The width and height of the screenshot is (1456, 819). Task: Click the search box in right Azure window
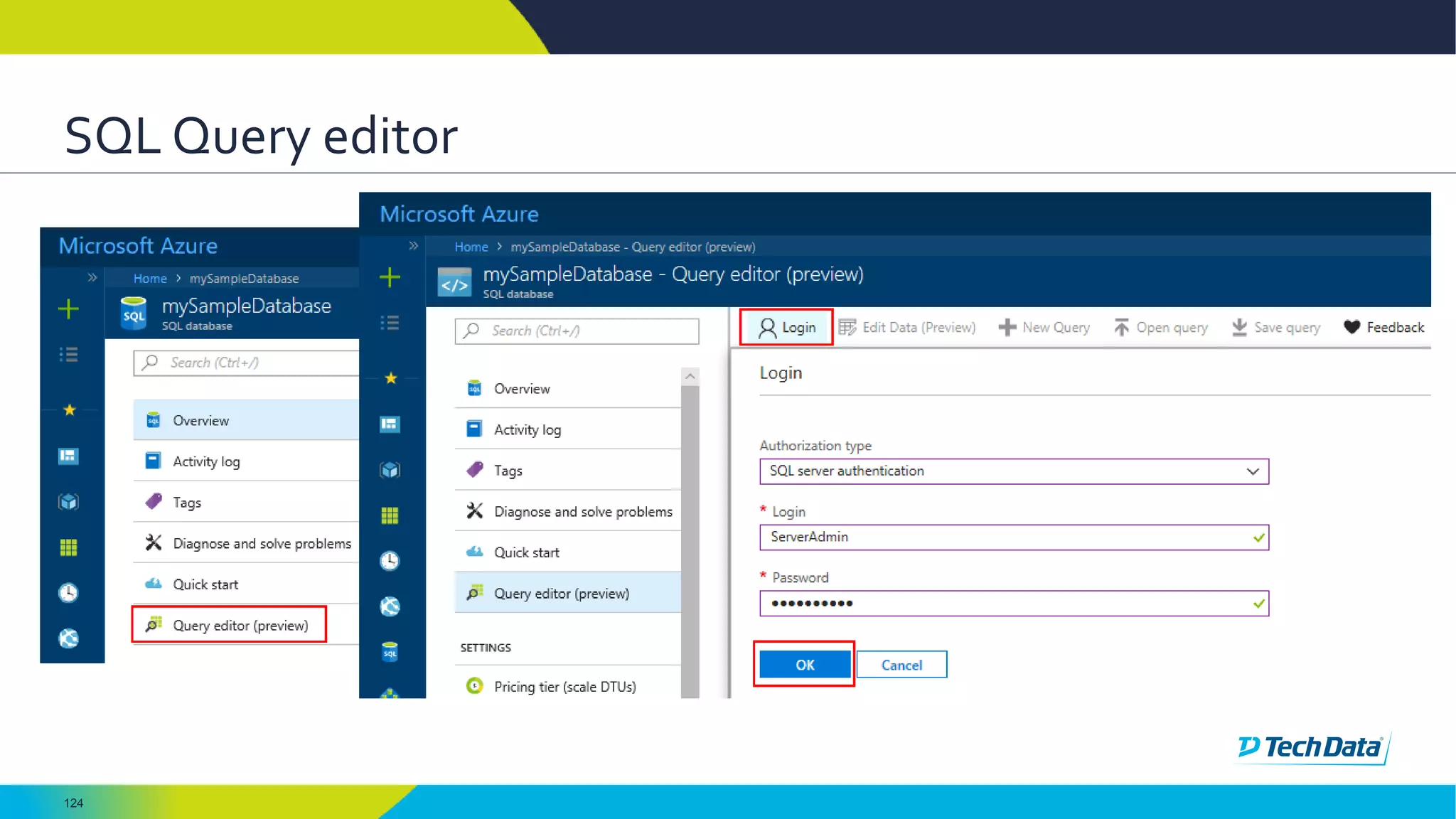(577, 331)
